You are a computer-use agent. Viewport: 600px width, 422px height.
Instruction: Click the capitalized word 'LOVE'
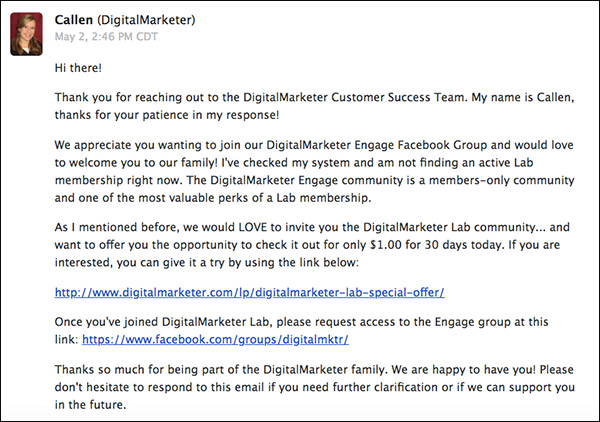point(253,227)
